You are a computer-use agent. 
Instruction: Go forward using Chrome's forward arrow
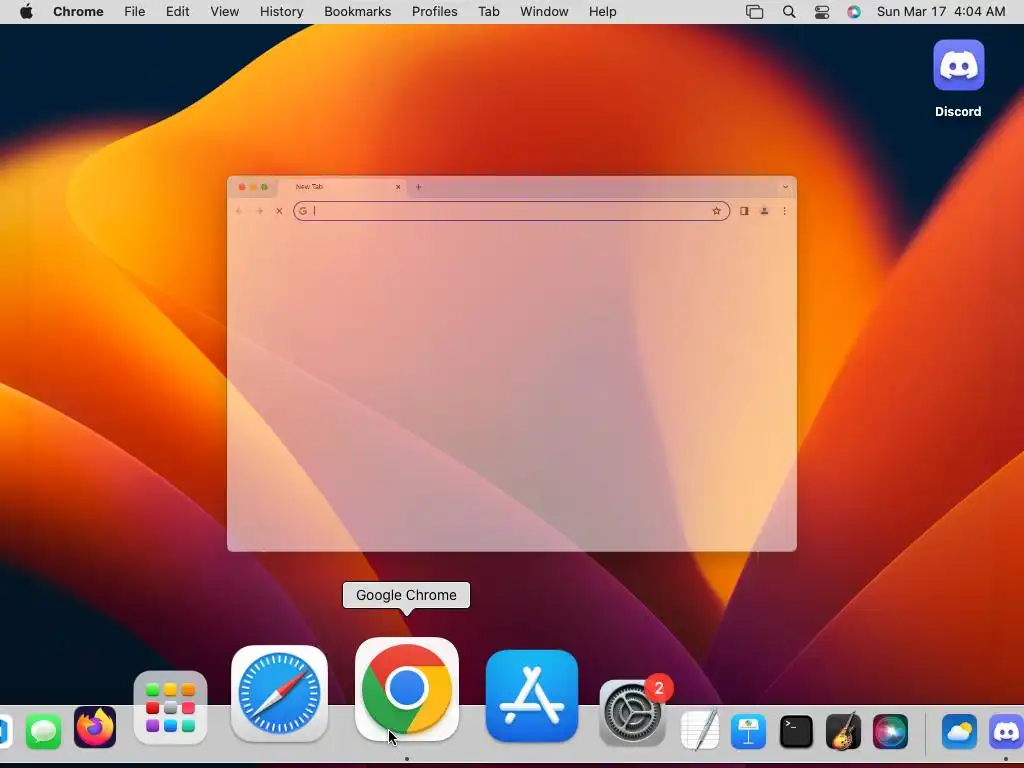click(259, 211)
